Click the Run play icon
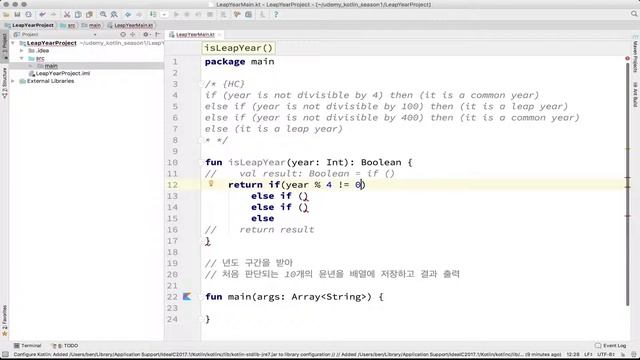 [x=176, y=15]
